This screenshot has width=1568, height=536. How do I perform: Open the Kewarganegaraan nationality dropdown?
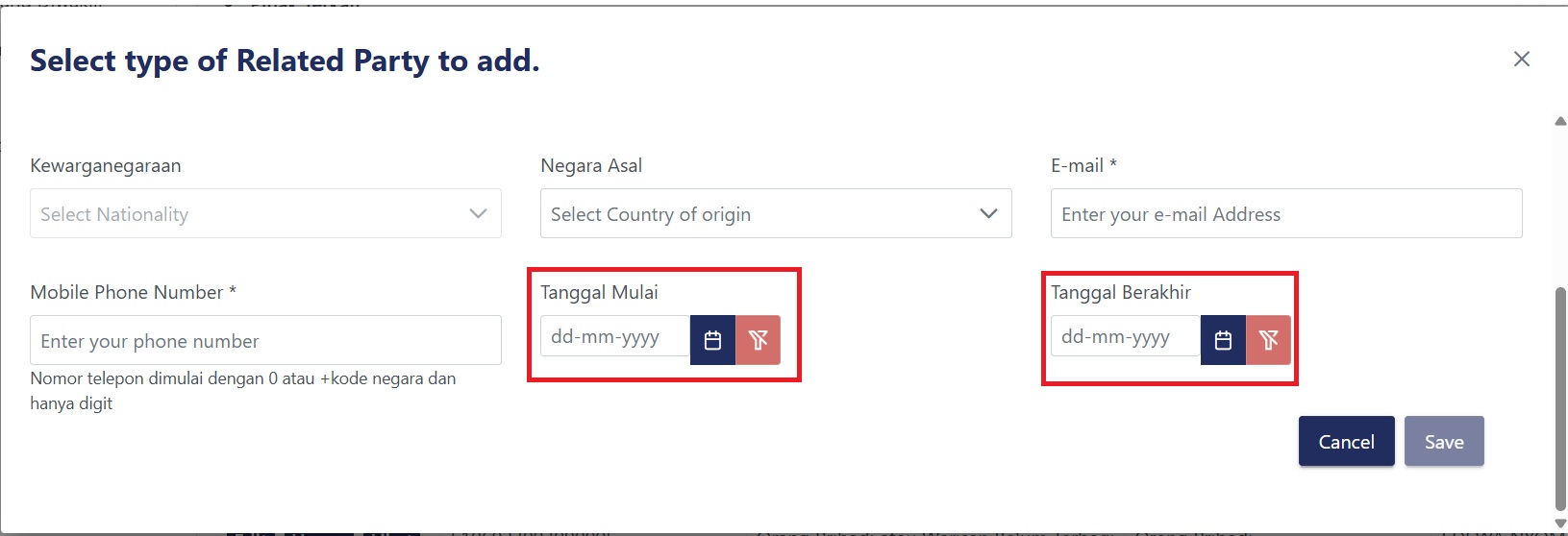coord(250,213)
